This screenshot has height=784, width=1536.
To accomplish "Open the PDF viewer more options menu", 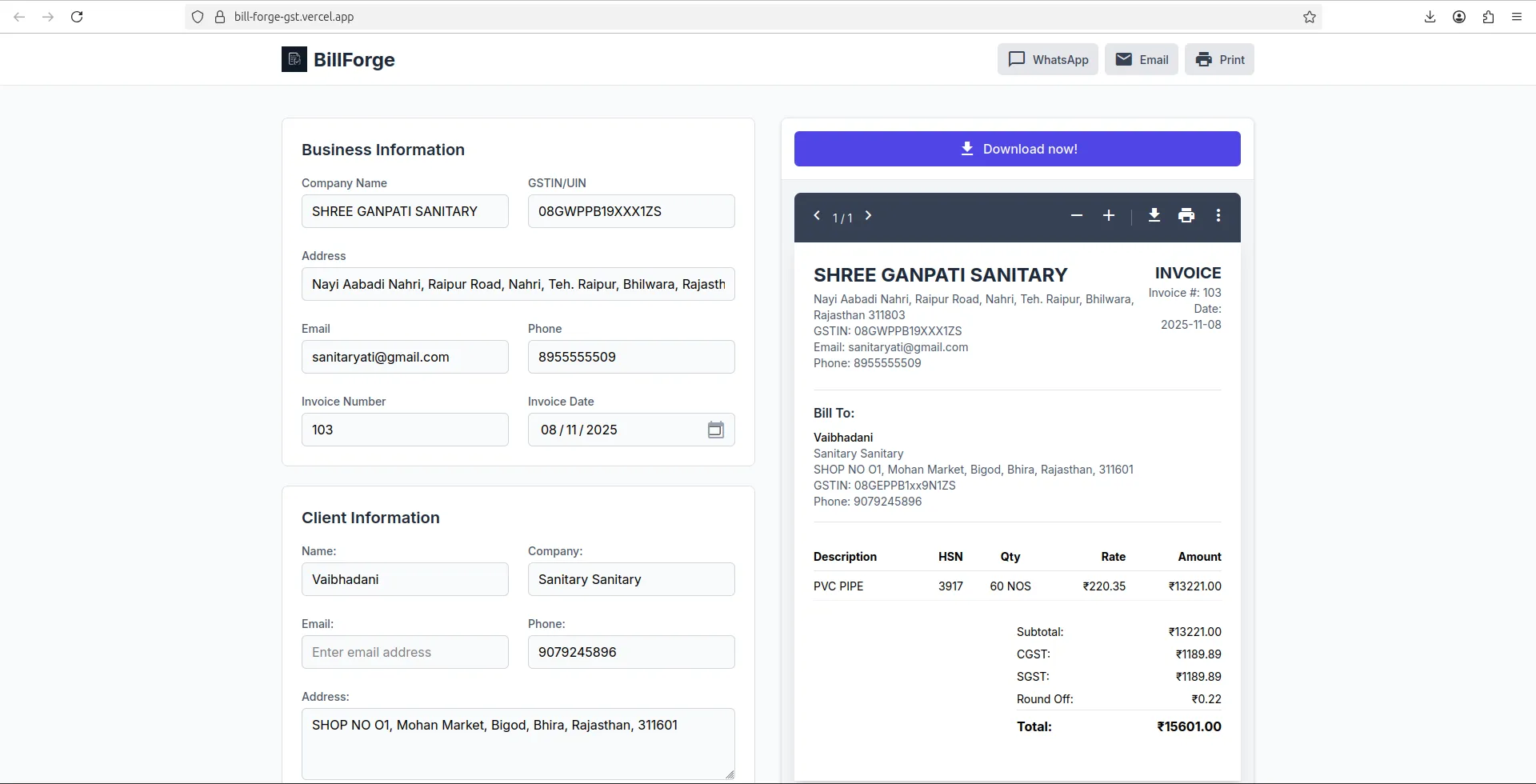I will 1218,216.
